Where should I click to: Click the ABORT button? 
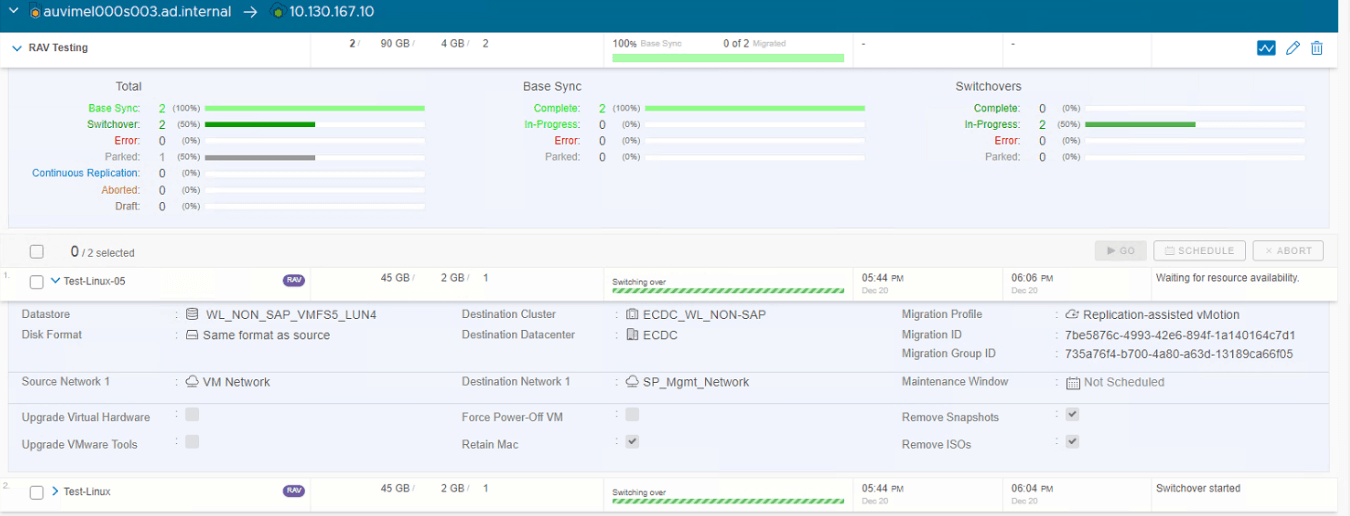pyautogui.click(x=1288, y=251)
